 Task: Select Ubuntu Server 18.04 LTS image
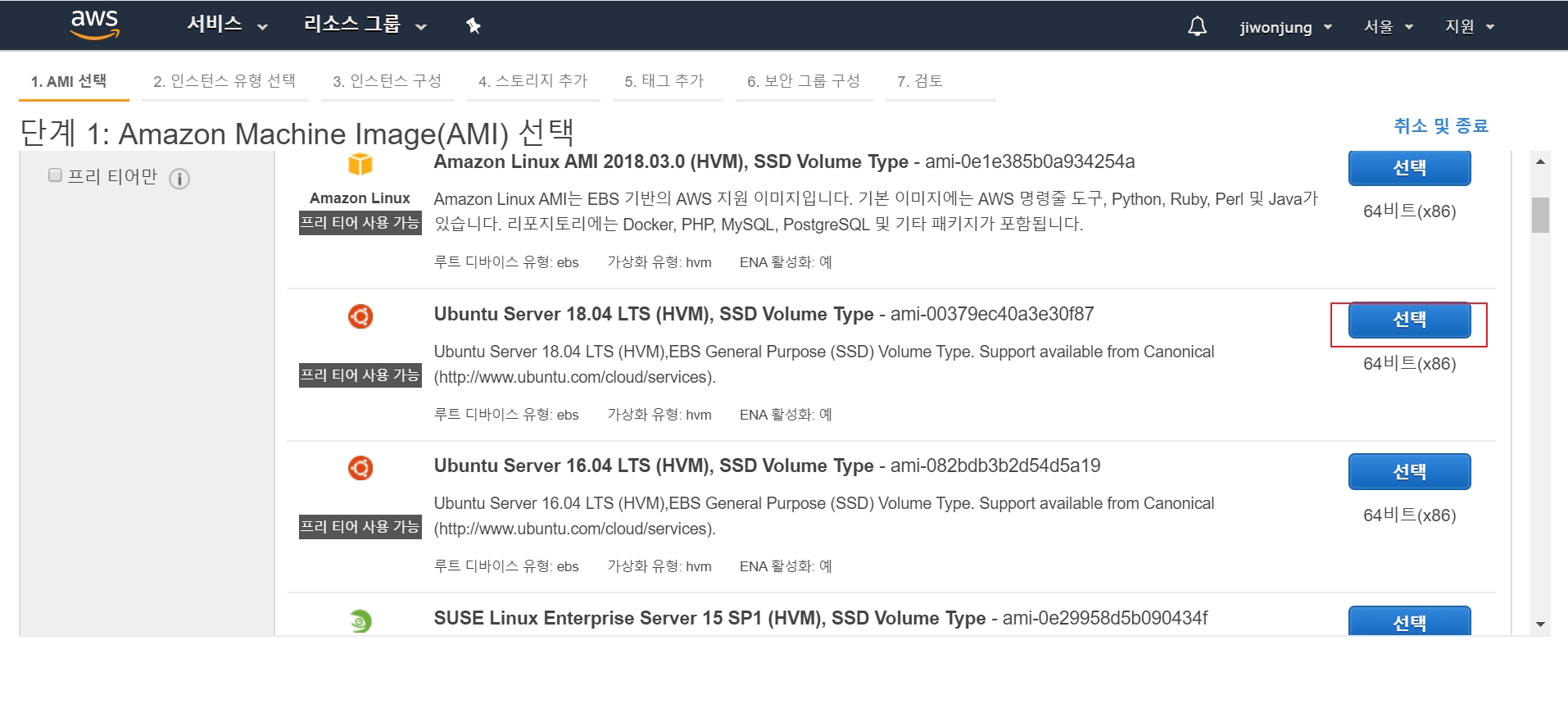(x=1409, y=320)
